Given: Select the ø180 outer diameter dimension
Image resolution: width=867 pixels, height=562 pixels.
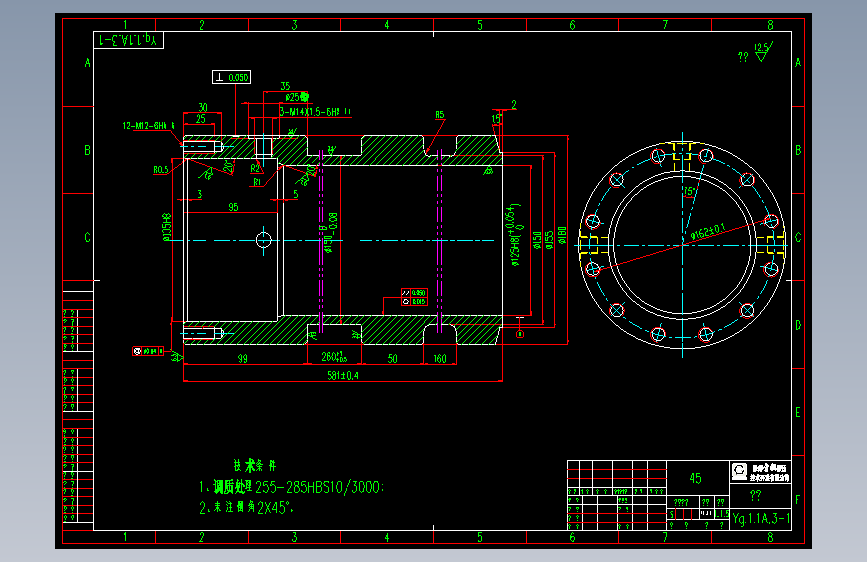Looking at the screenshot, I should point(562,235).
